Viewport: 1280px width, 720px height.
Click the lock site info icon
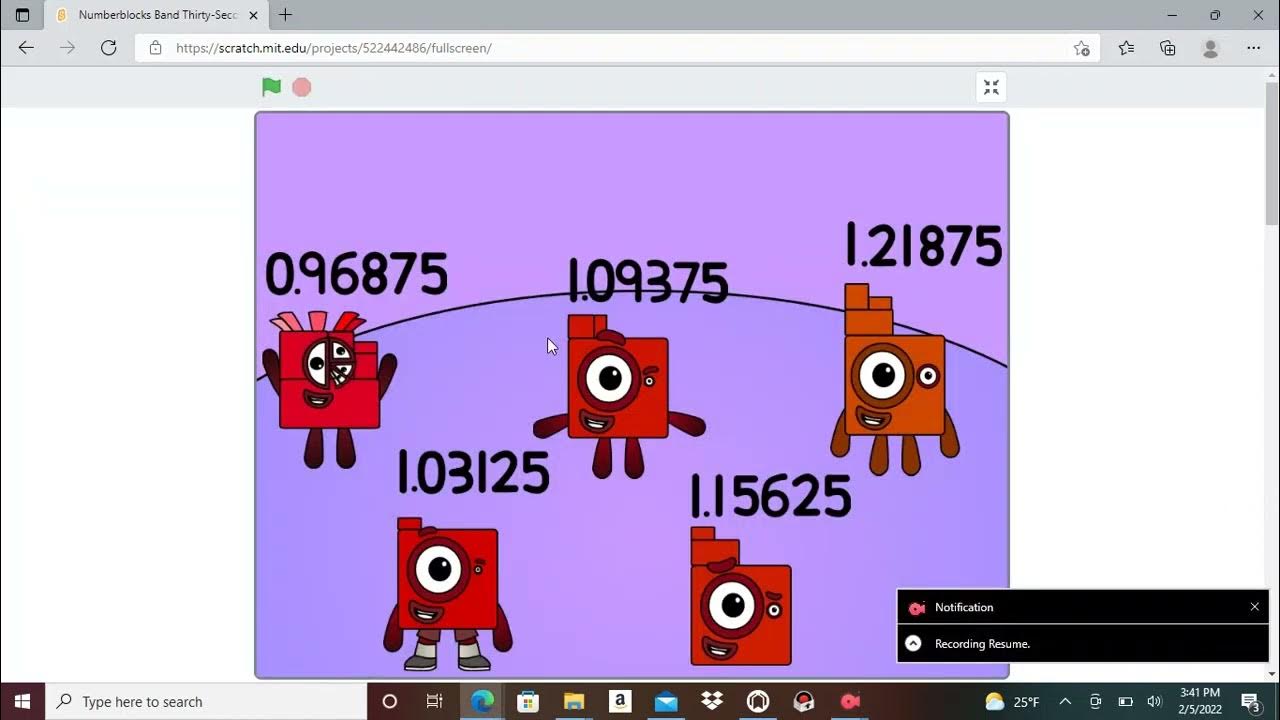[x=155, y=48]
